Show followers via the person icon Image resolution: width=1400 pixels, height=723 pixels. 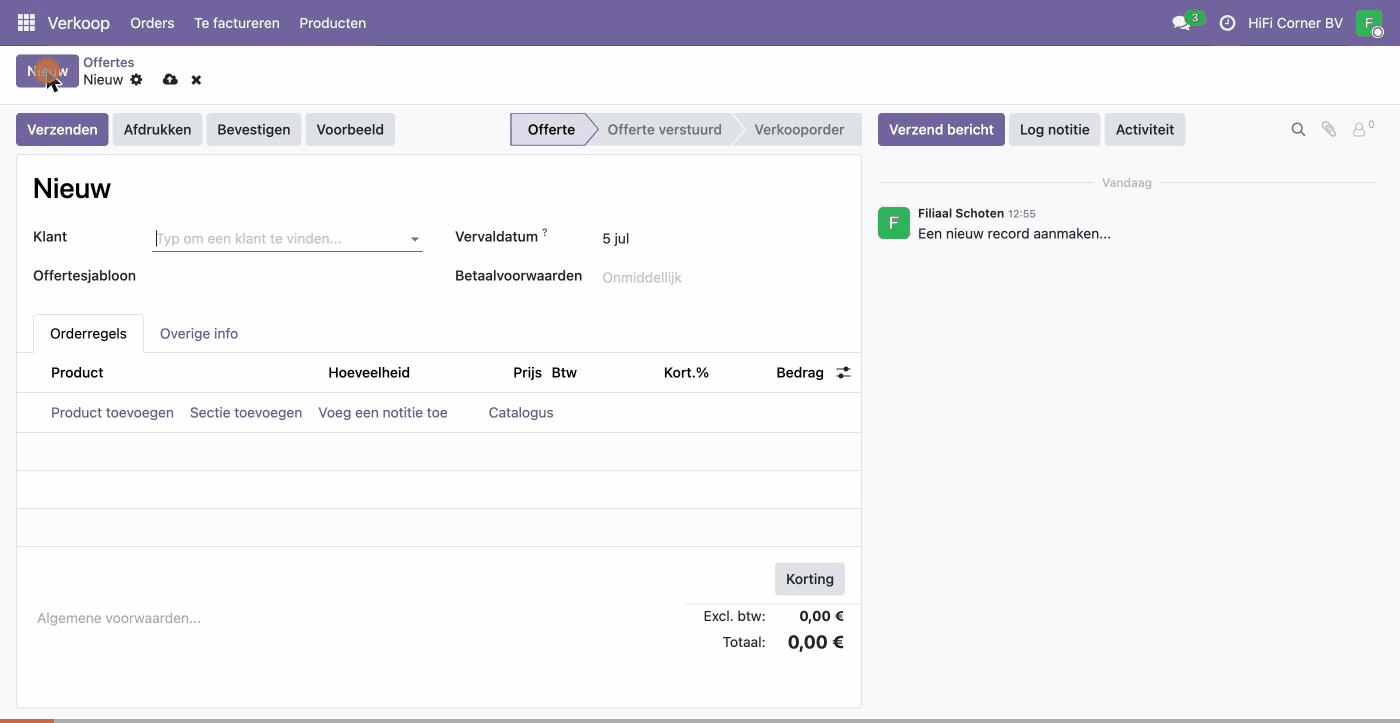click(1361, 129)
